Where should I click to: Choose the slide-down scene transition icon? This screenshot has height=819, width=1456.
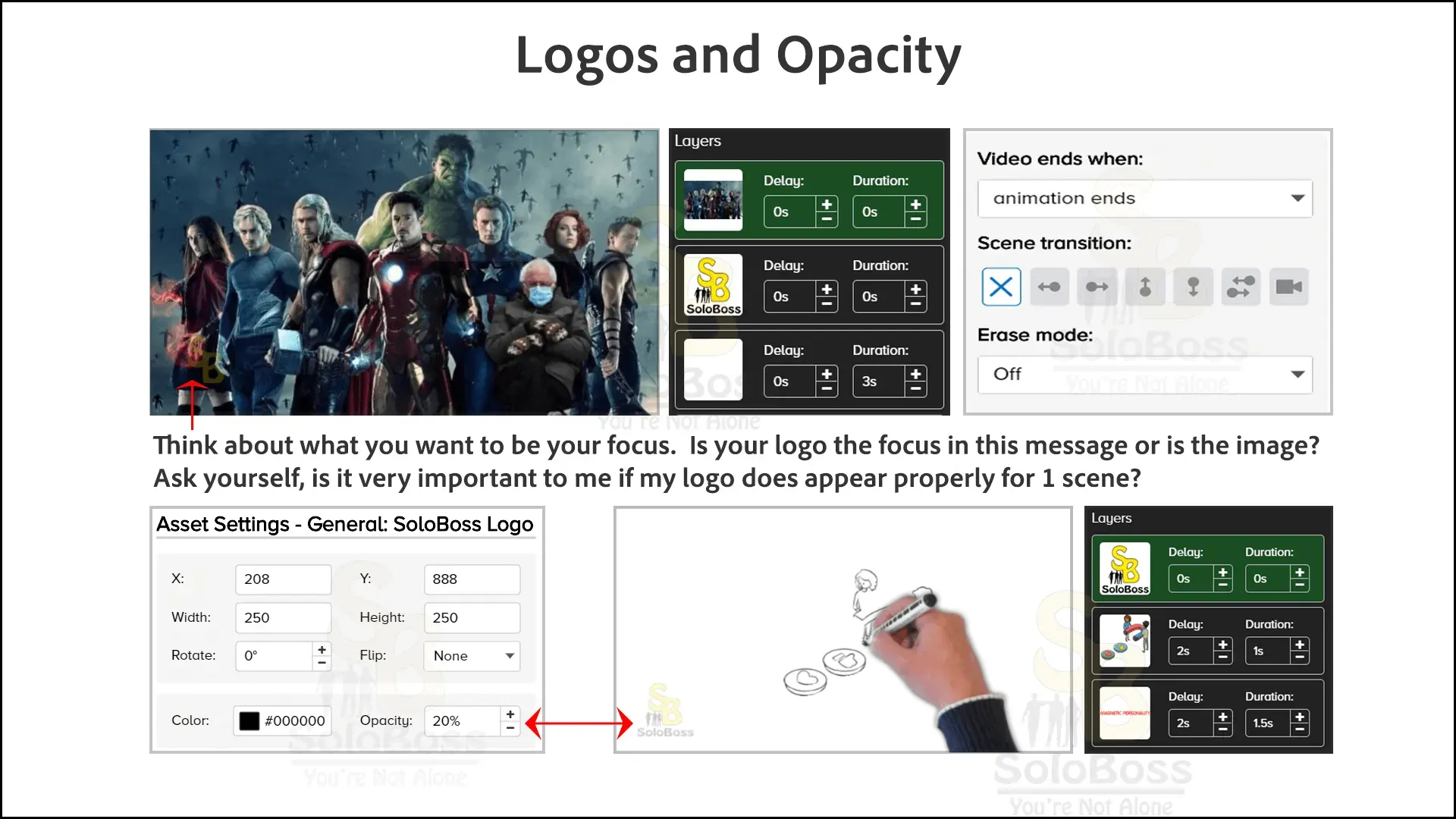point(1193,287)
